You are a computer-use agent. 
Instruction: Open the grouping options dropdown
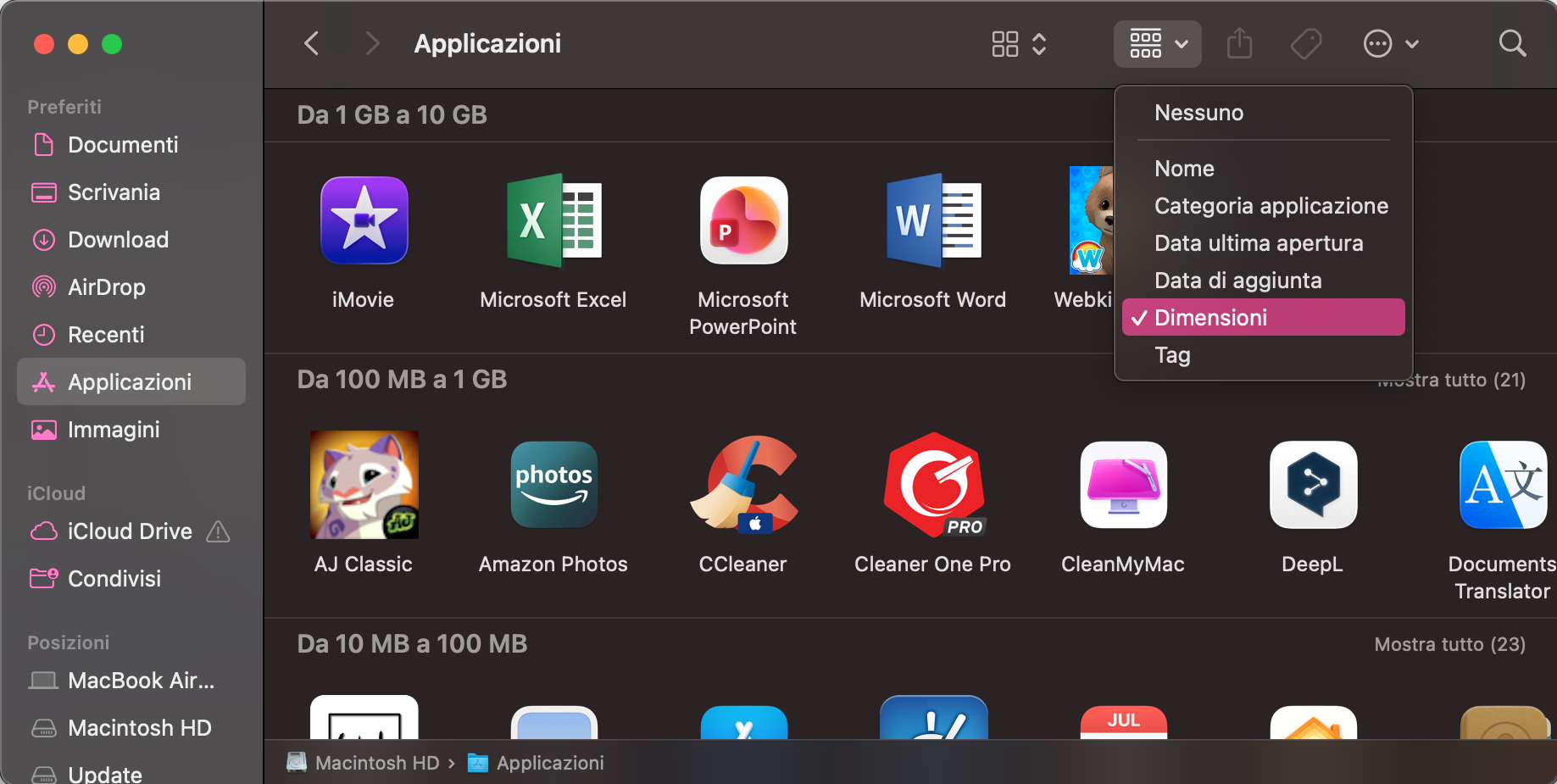[1157, 43]
